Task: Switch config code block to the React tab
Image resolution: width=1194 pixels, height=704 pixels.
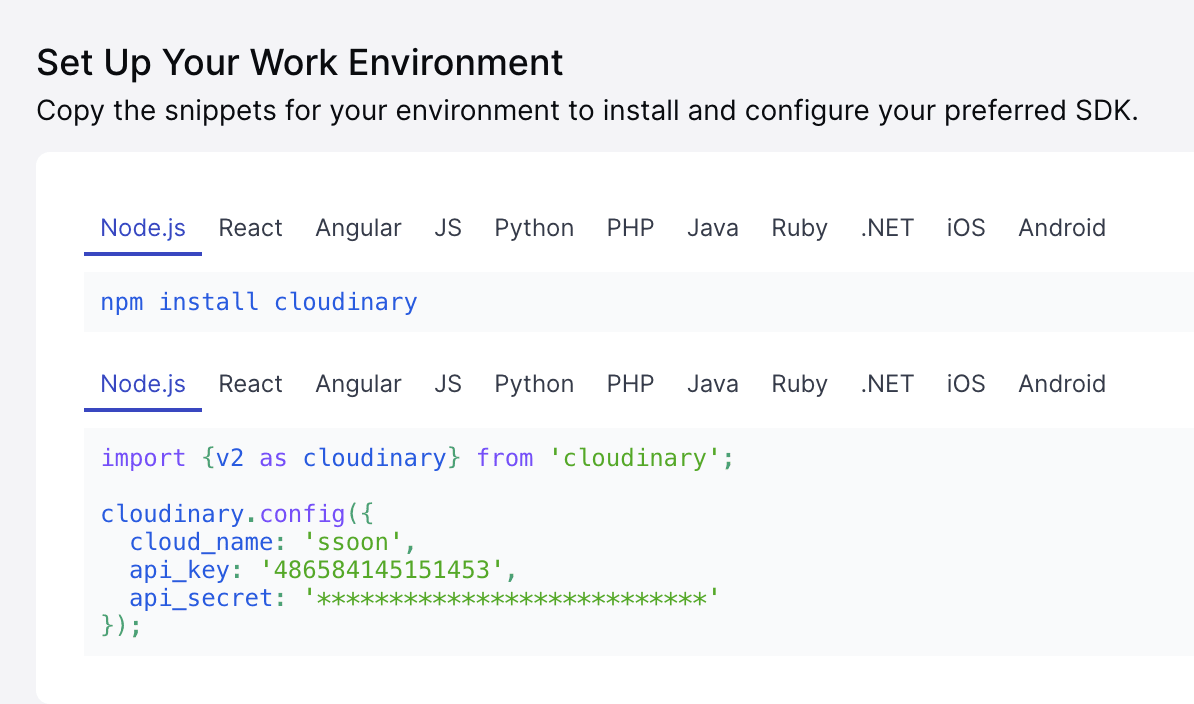Action: [250, 384]
